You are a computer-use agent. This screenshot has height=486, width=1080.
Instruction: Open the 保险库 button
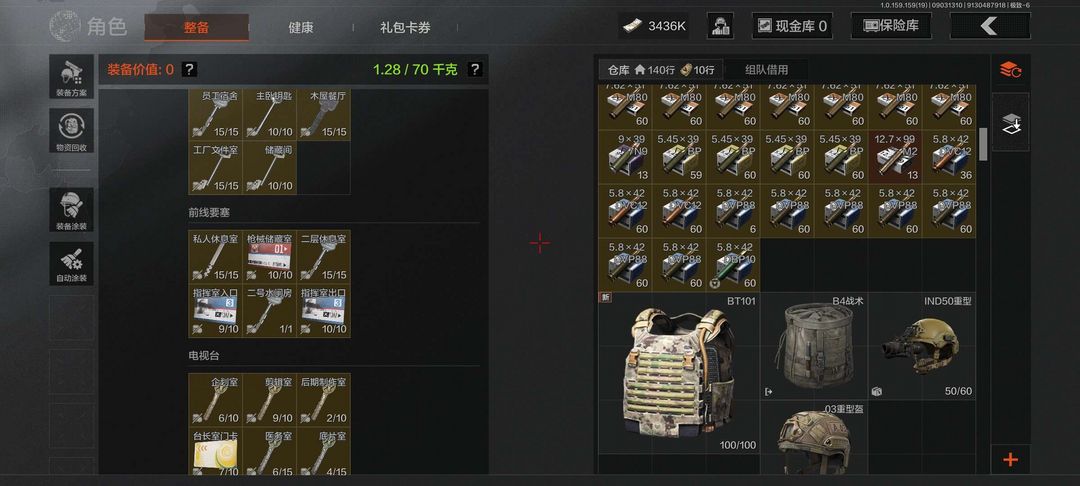pos(891,26)
